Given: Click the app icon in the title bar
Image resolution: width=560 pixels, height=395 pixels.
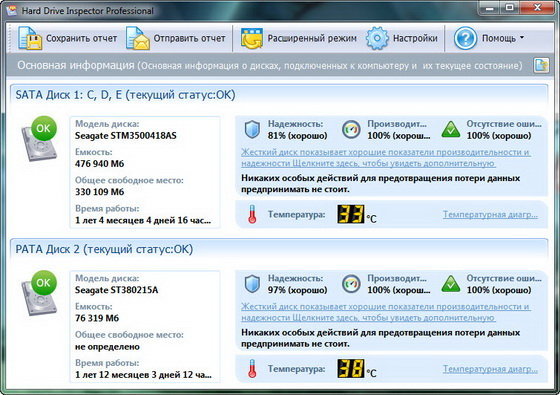Looking at the screenshot, I should 11,10.
